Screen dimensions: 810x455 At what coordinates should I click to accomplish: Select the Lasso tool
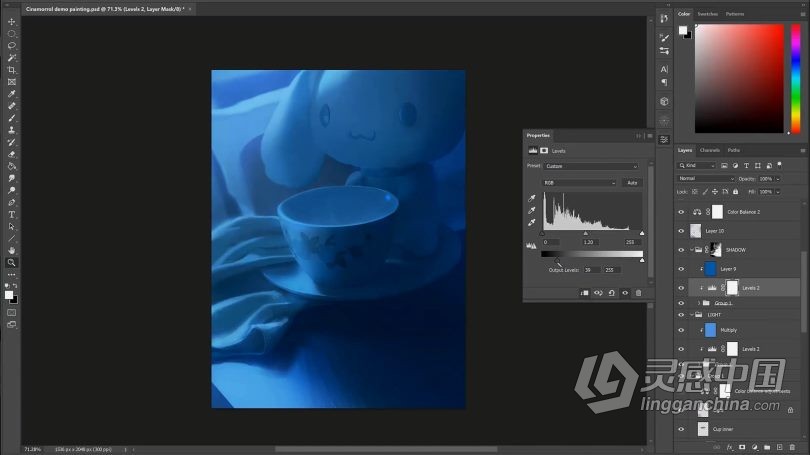tap(11, 45)
